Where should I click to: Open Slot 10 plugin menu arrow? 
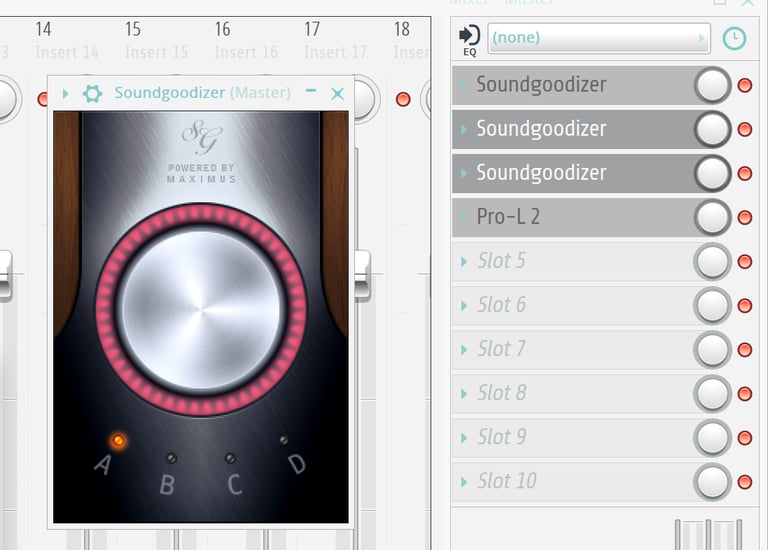pyautogui.click(x=463, y=481)
